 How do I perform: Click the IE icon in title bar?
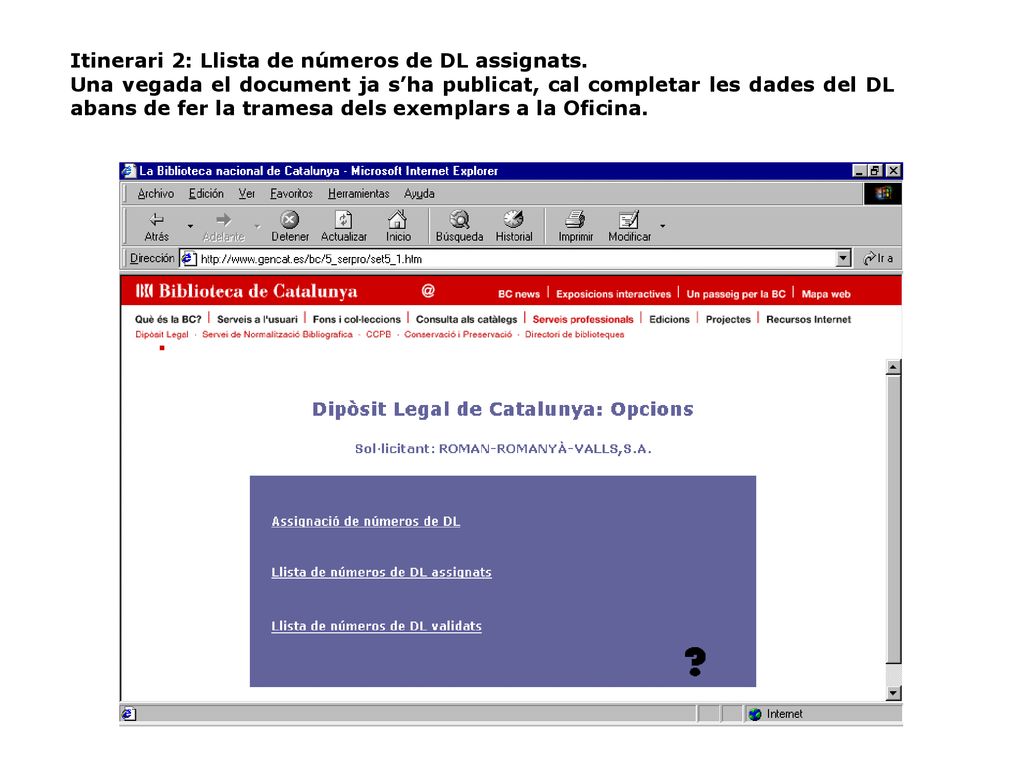[x=129, y=170]
